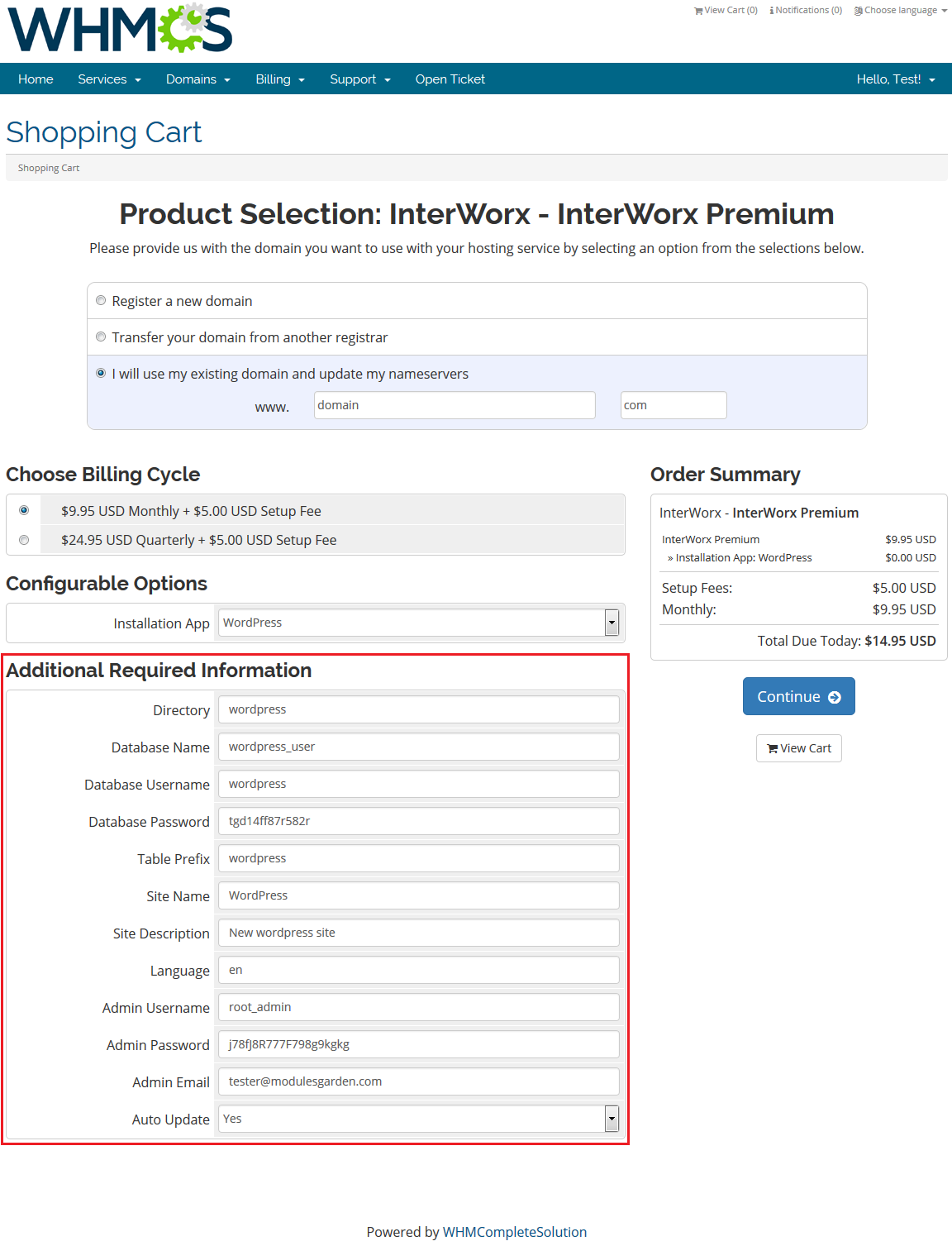Click the domain extension field containing com
Image resolution: width=952 pixels, height=1246 pixels.
pos(674,405)
